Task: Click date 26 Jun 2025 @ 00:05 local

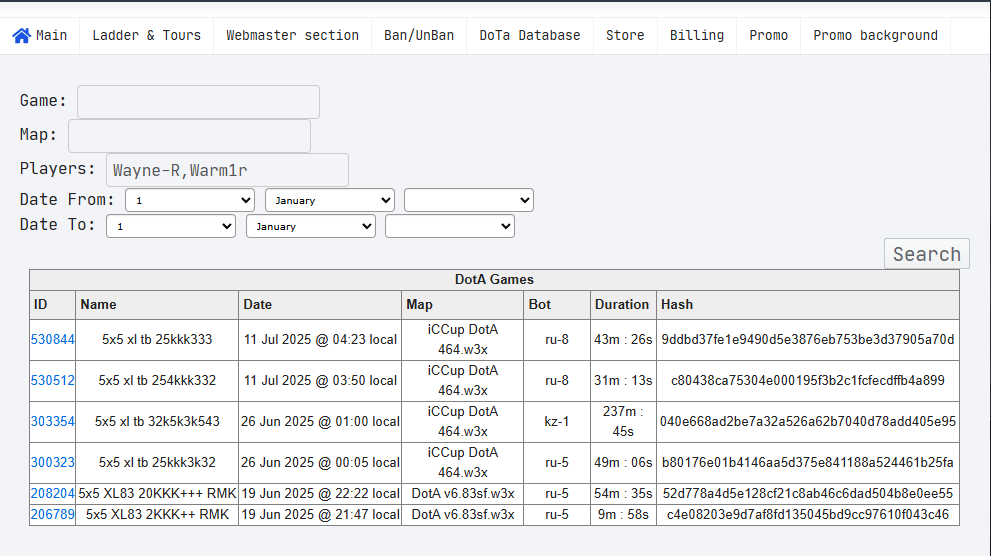Action: click(320, 462)
